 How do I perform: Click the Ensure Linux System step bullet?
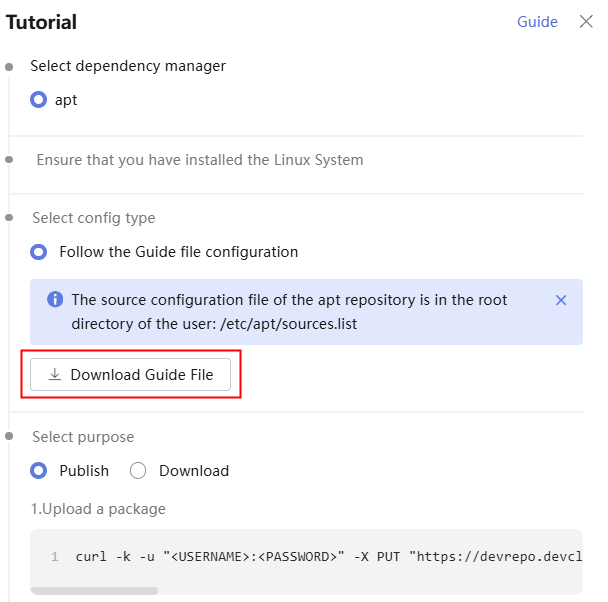pyautogui.click(x=9, y=159)
